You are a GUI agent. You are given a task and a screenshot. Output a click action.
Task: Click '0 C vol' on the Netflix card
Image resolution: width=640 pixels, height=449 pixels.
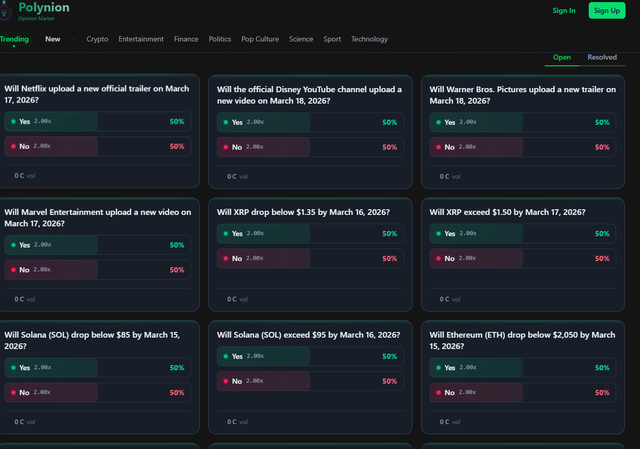25,176
